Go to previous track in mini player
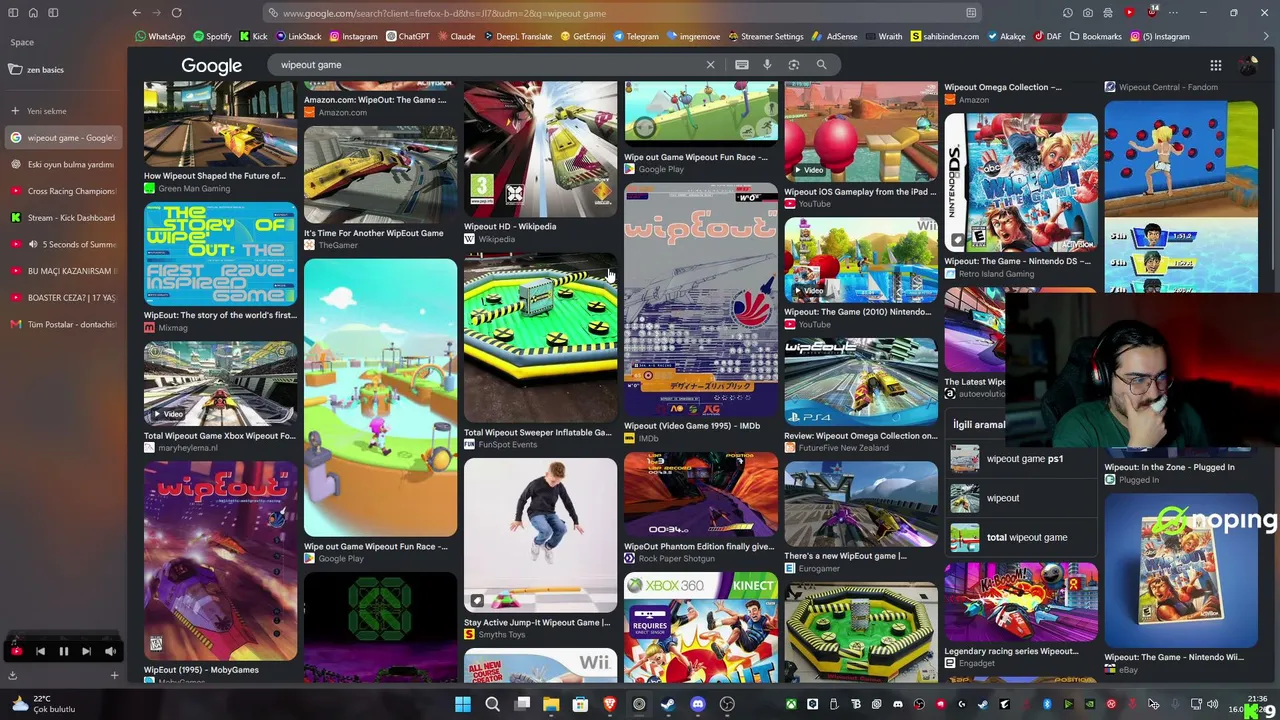The height and width of the screenshot is (720, 1280). pos(40,652)
